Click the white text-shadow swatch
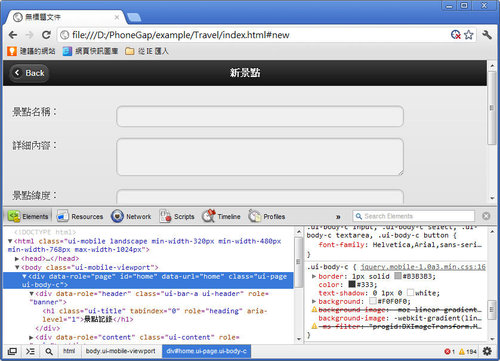 [x=410, y=293]
